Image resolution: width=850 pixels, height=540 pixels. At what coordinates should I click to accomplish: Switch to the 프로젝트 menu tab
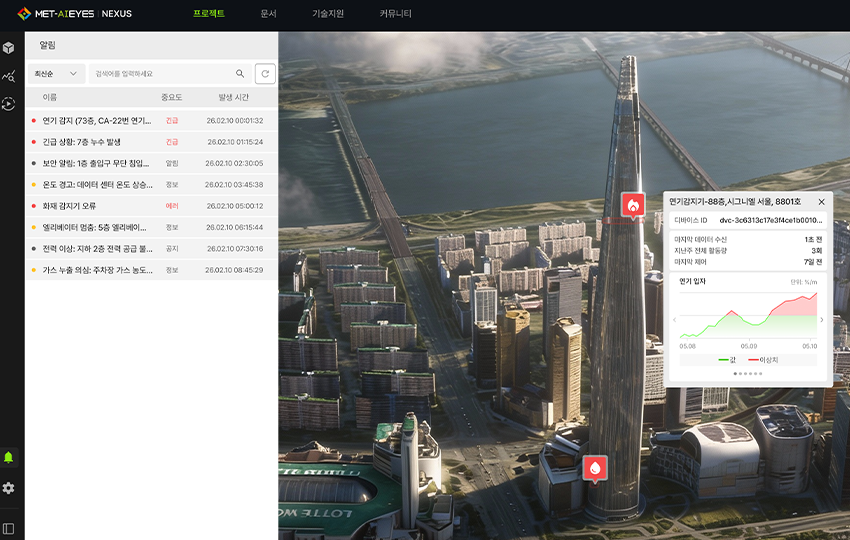click(209, 14)
